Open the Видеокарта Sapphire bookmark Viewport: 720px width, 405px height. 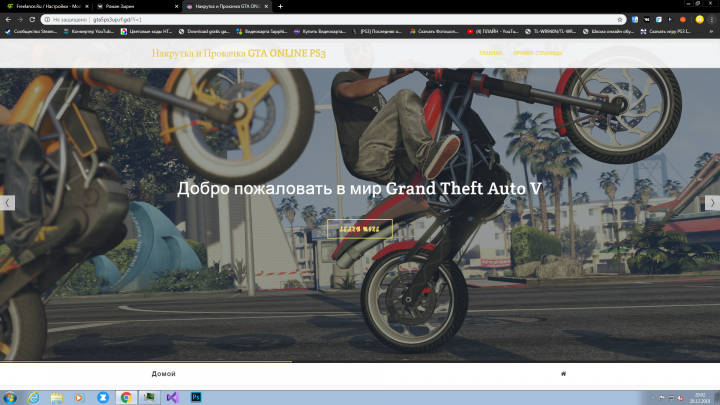(262, 32)
